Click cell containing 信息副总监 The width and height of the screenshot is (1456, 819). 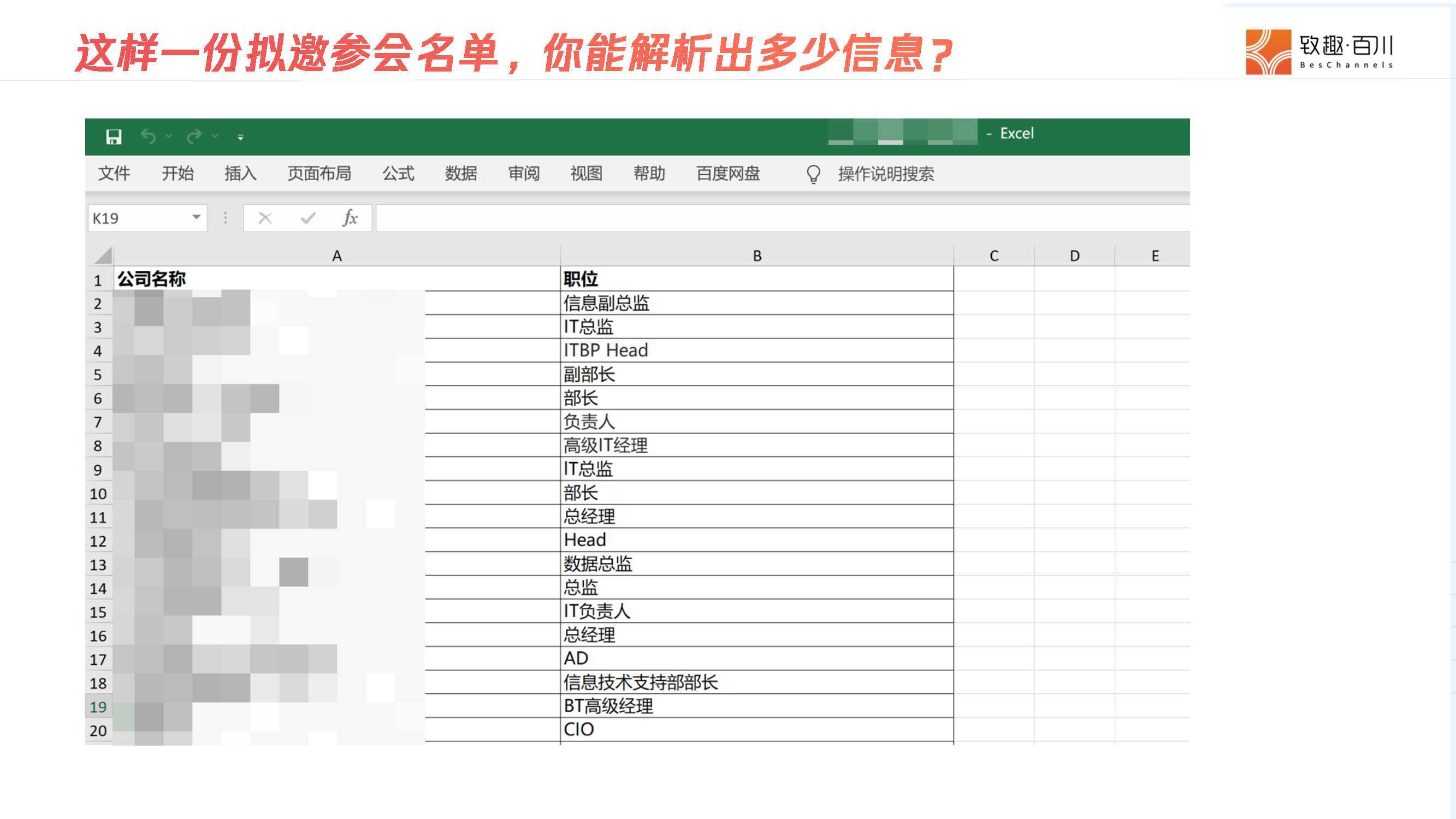(757, 304)
